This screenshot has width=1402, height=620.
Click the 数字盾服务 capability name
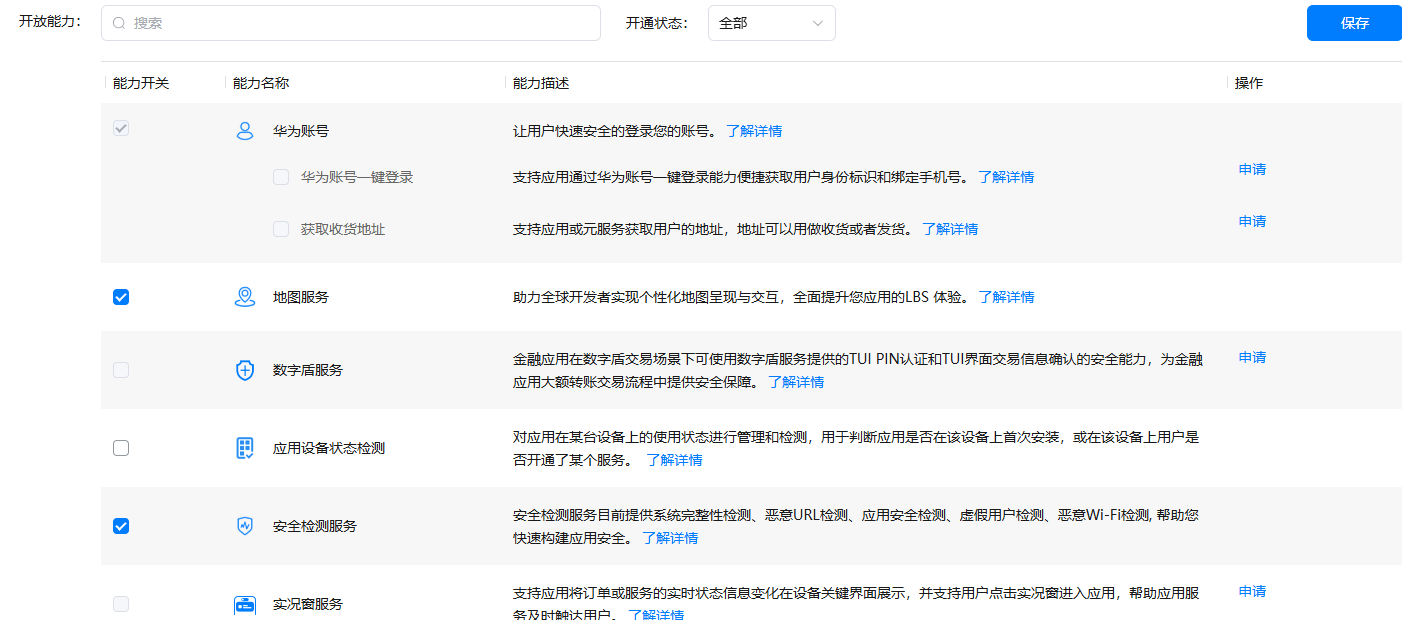(308, 370)
